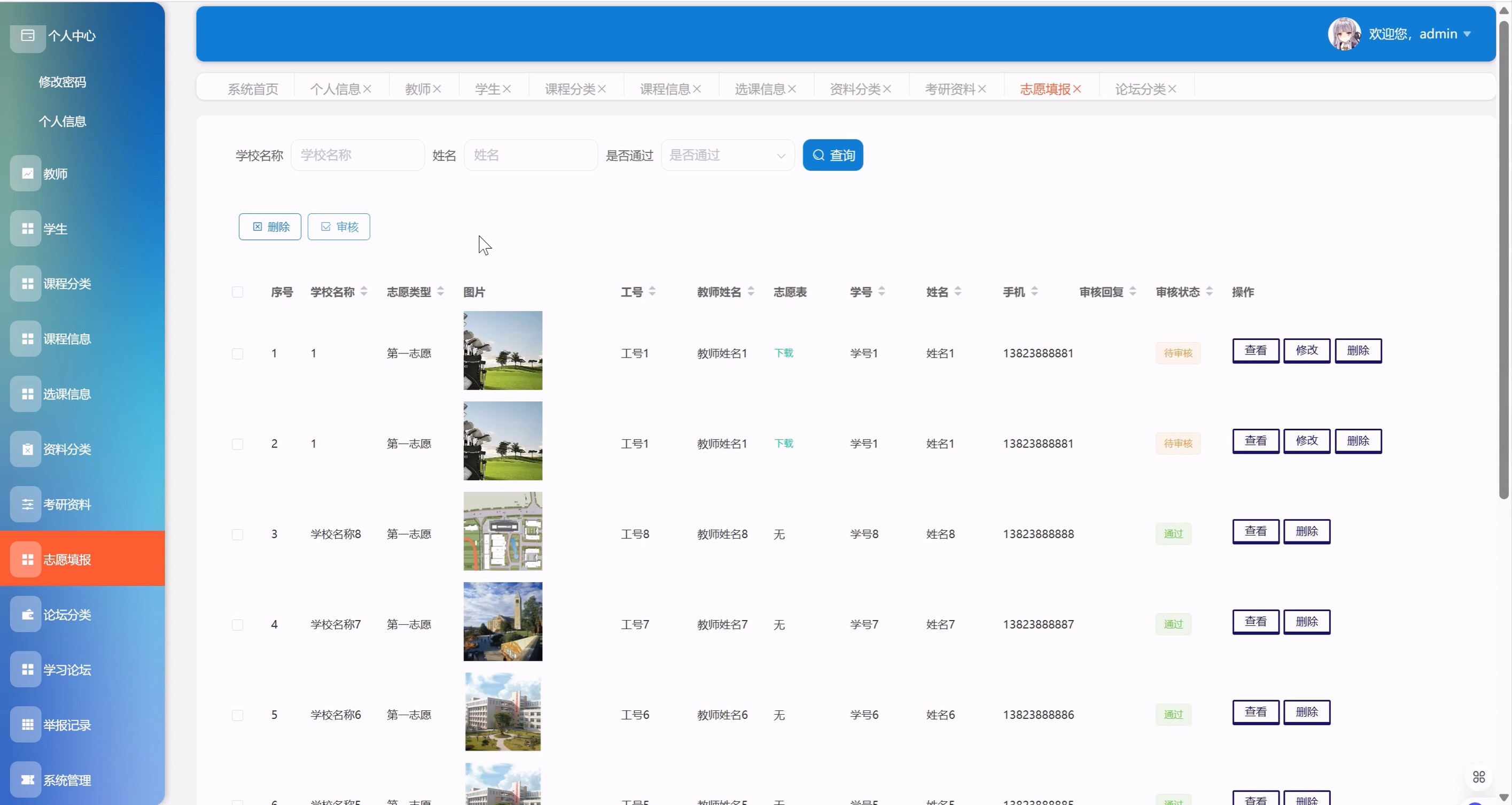Click the 学校名称 search input field
Image resolution: width=1512 pixels, height=805 pixels.
click(357, 155)
